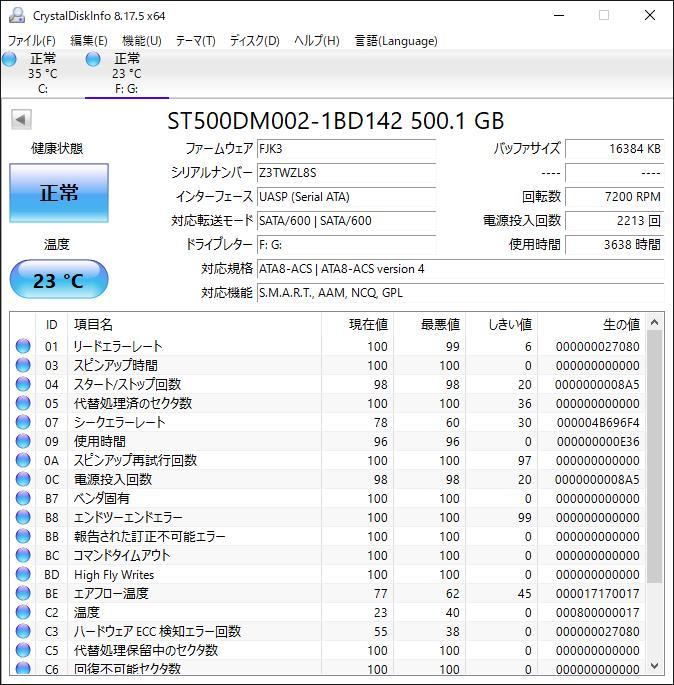This screenshot has width=674, height=685.
Task: Select the C: disk tab at 35 °C
Action: click(42, 73)
